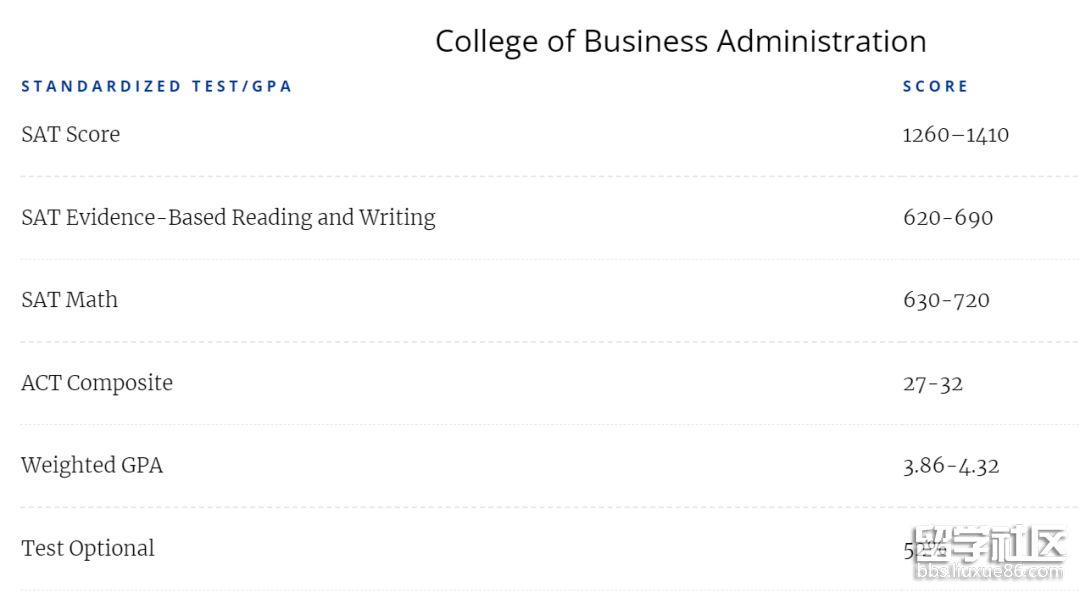Click the 3.86-4.32 GPA value
Image resolution: width=1080 pixels, height=593 pixels.
pos(951,466)
